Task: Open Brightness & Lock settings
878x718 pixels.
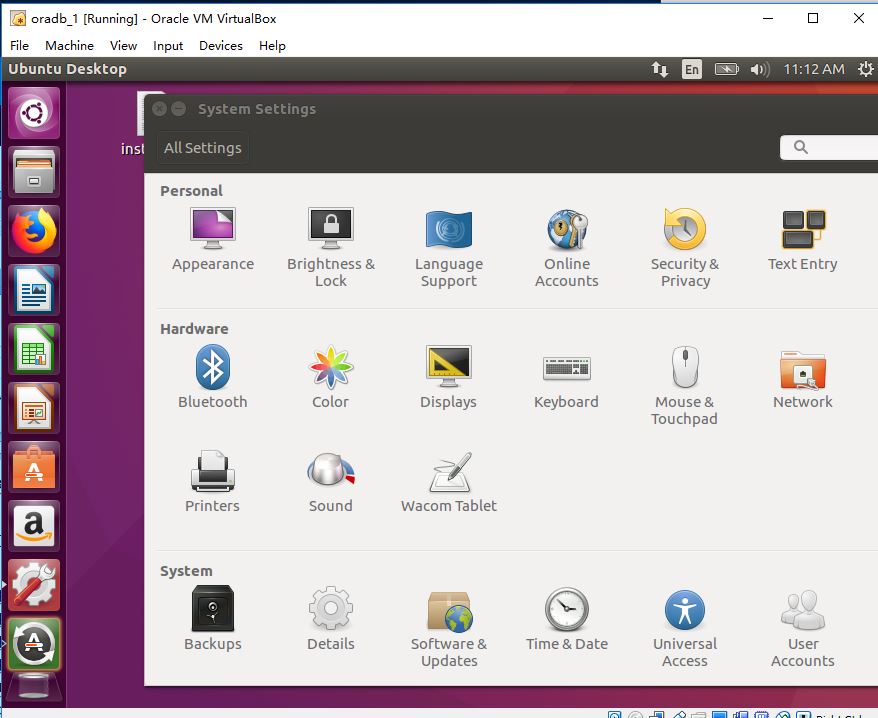Action: [331, 248]
